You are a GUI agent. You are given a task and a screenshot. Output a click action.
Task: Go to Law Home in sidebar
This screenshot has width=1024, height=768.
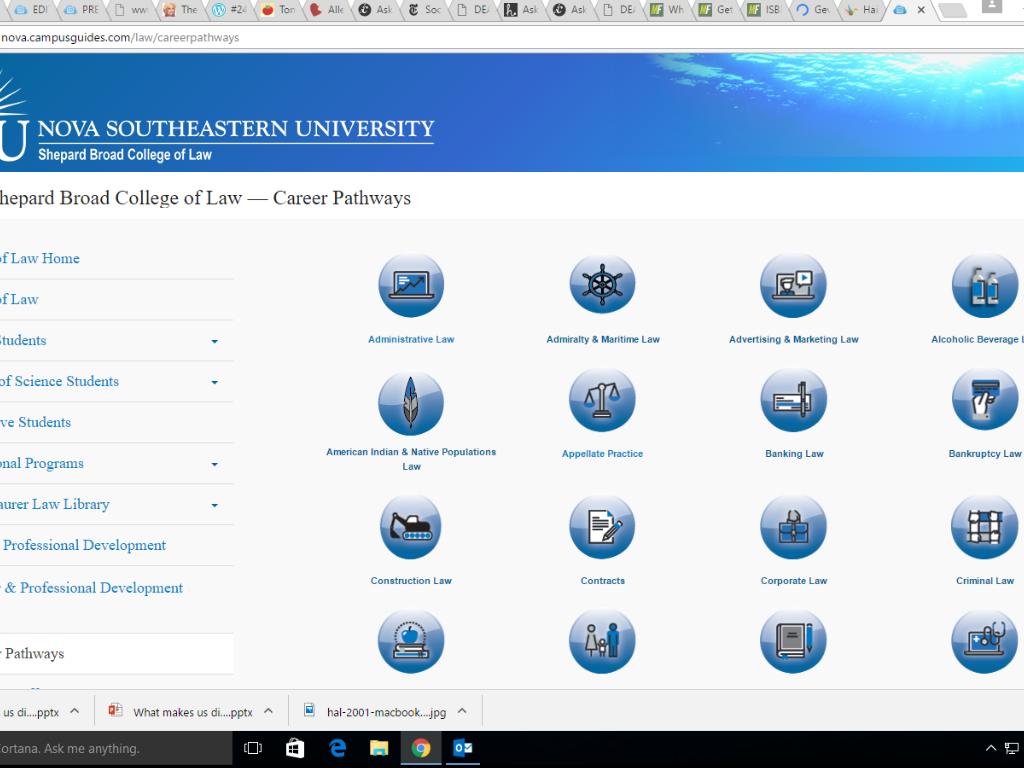pos(40,258)
